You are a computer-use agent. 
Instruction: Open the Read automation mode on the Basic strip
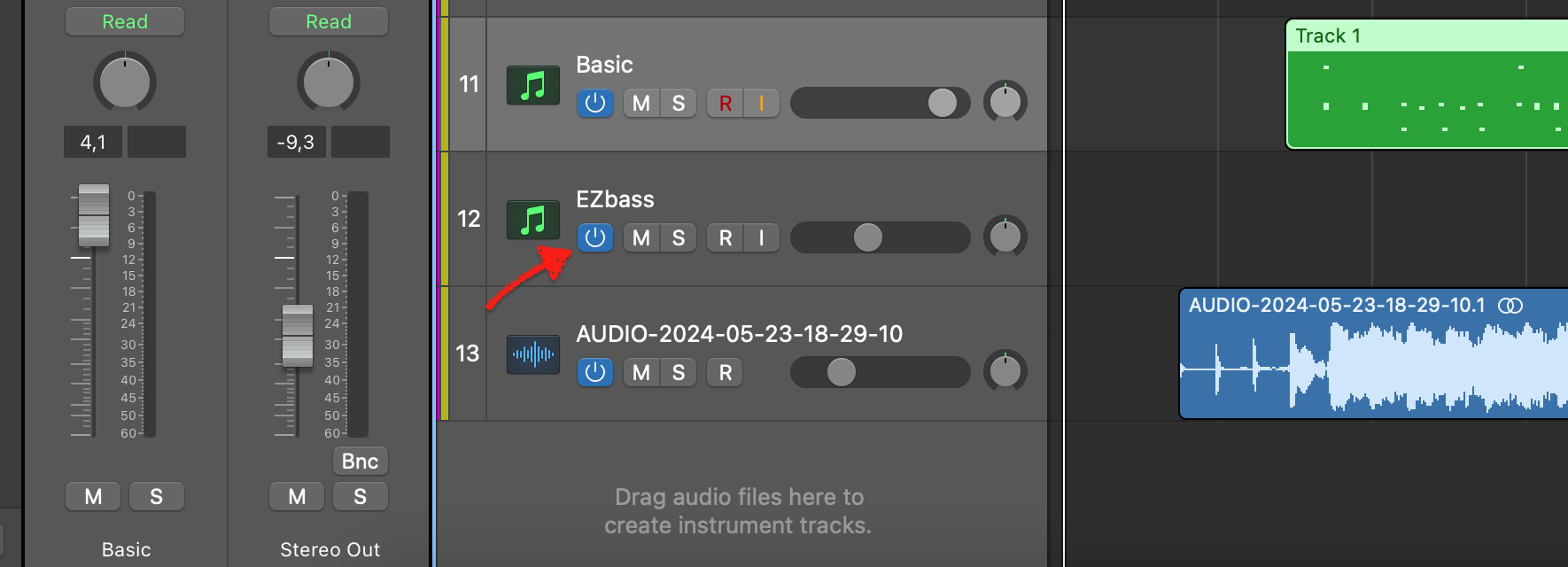click(x=125, y=21)
